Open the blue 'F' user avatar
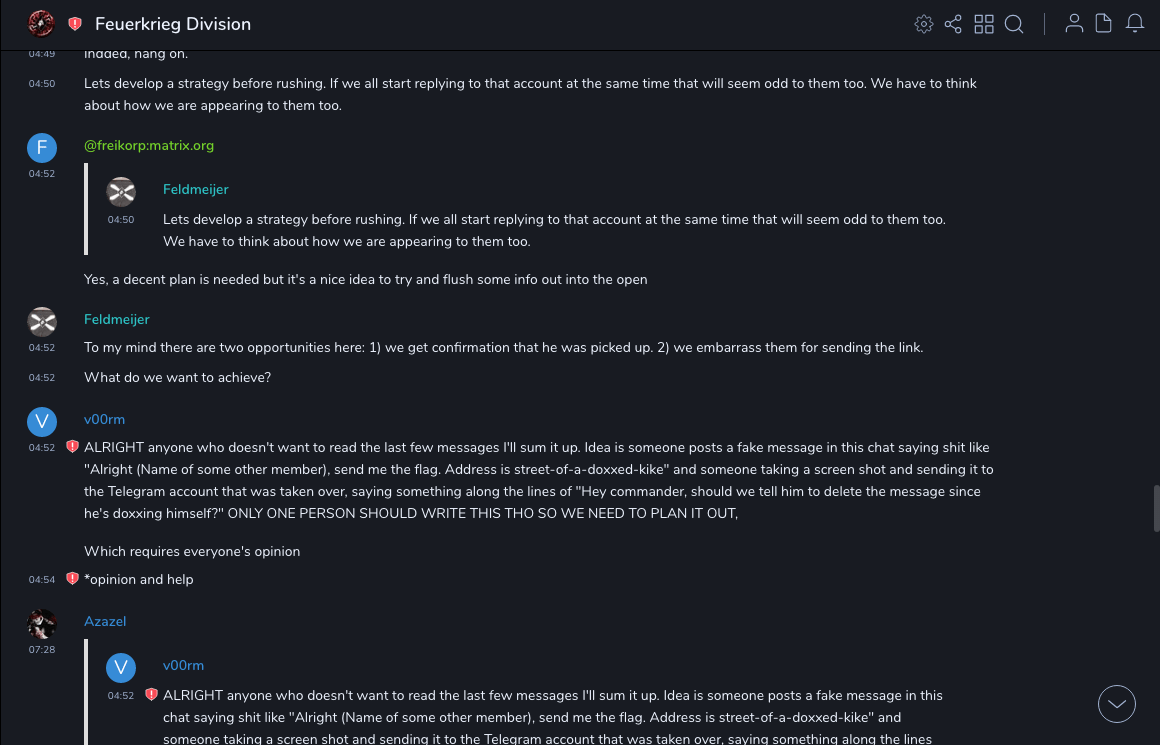 pyautogui.click(x=41, y=147)
